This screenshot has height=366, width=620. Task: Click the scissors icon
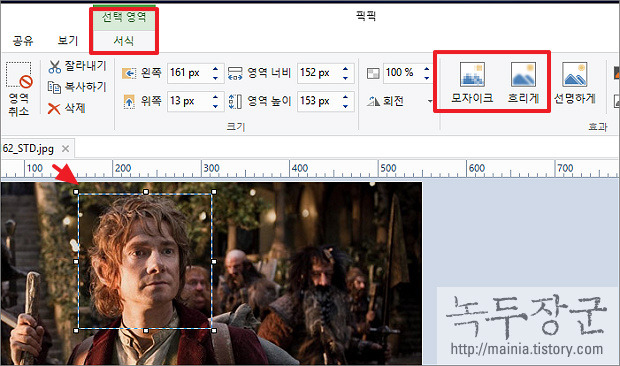tap(54, 66)
